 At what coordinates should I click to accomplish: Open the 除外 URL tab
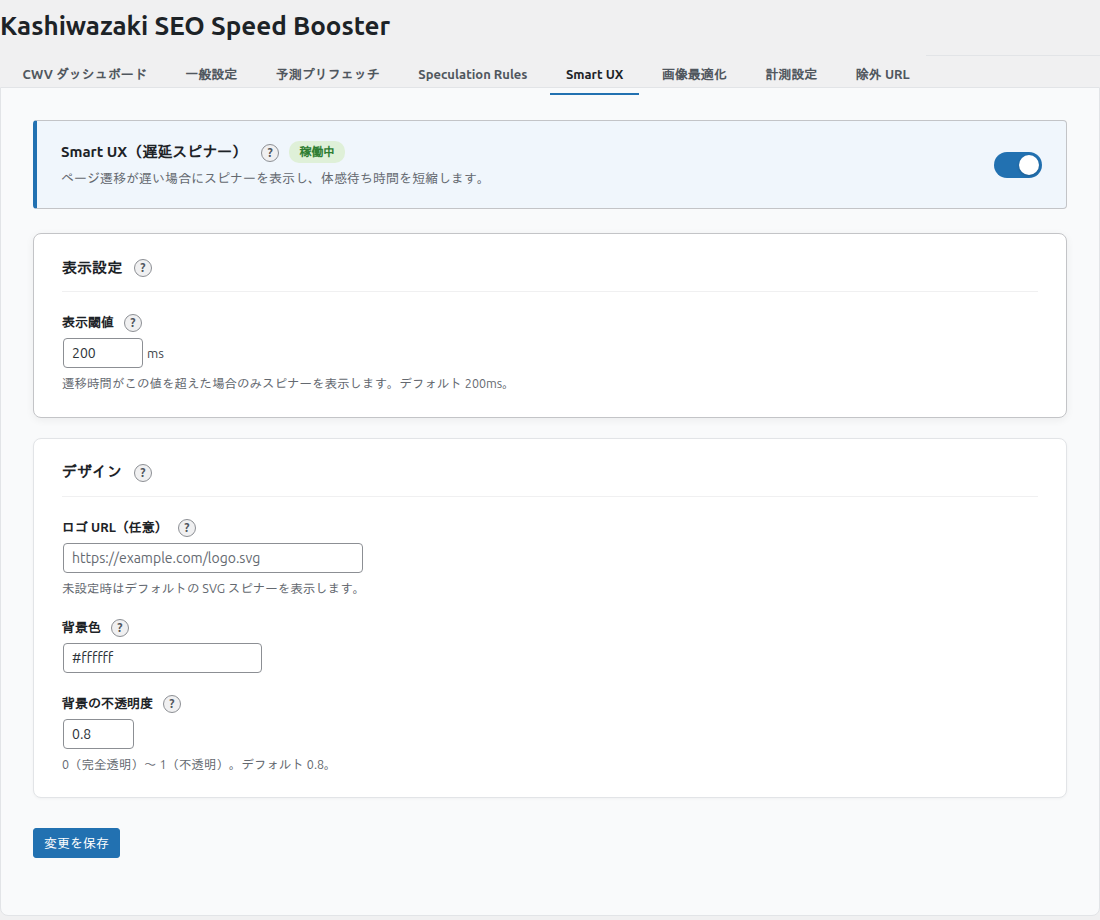(x=882, y=73)
